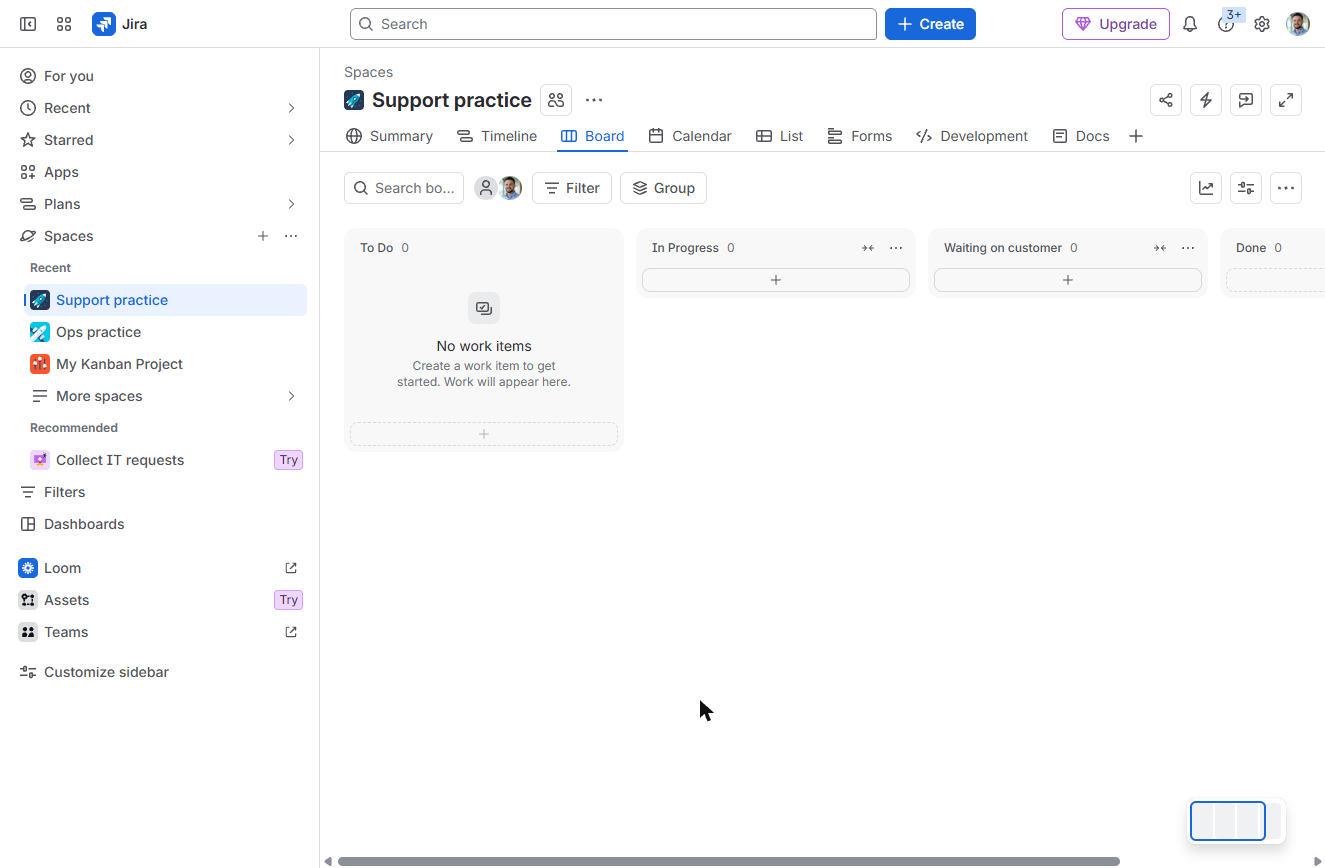1325x868 pixels.
Task: Click the Jira logo icon
Action: point(104,24)
